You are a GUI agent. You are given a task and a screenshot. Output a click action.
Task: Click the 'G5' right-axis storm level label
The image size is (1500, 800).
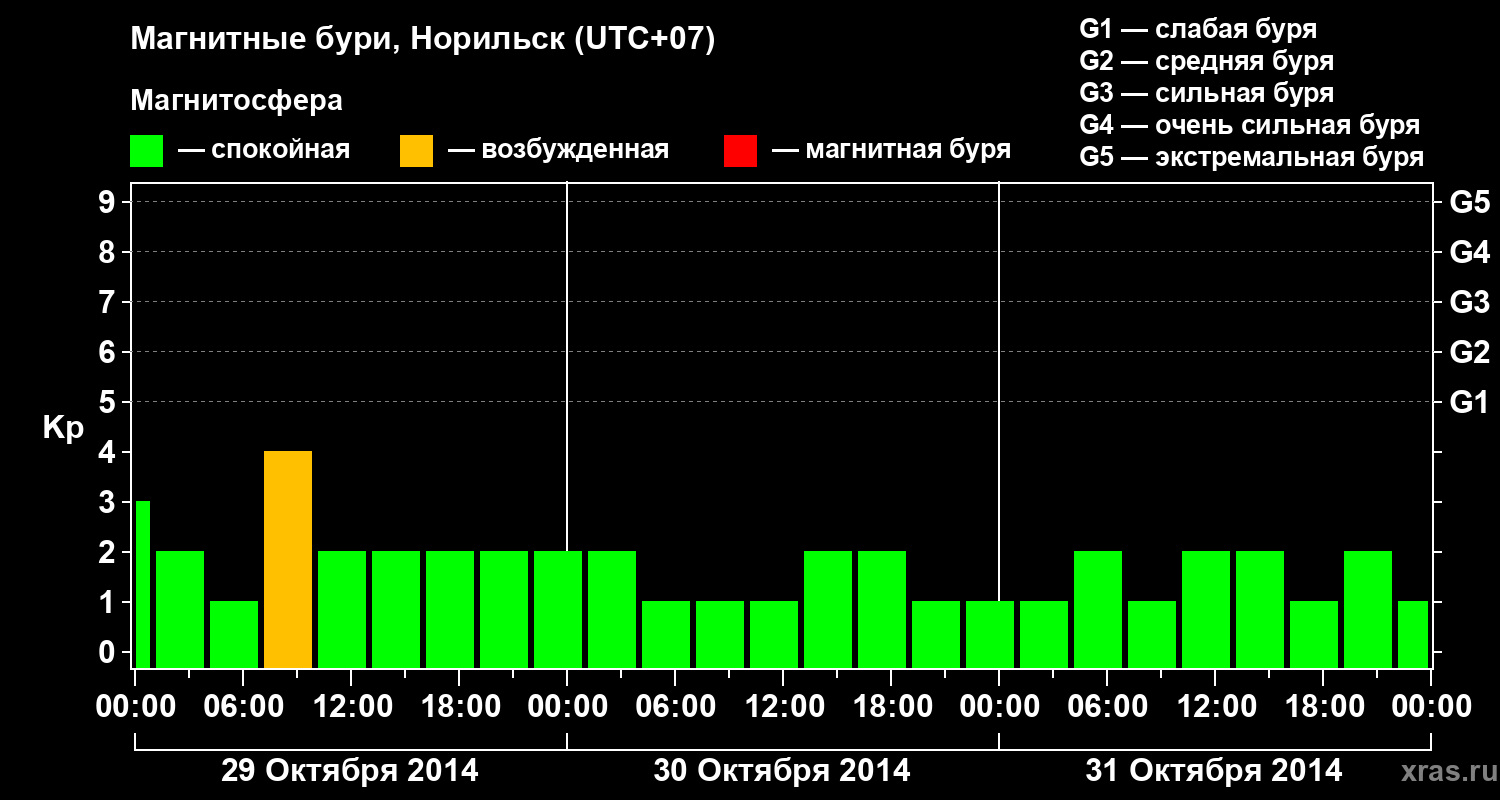pos(1469,202)
